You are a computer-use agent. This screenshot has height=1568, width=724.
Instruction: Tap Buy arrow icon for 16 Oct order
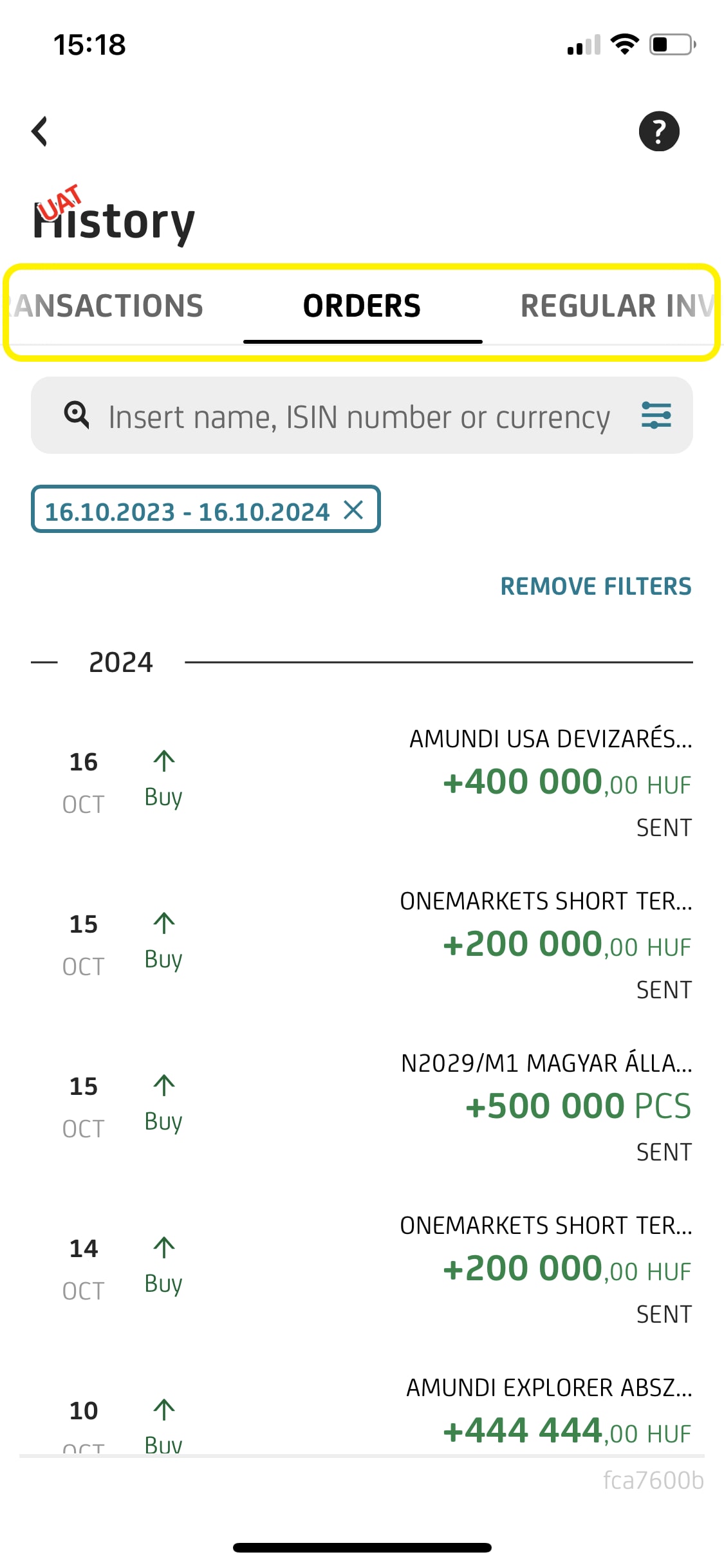[x=164, y=761]
